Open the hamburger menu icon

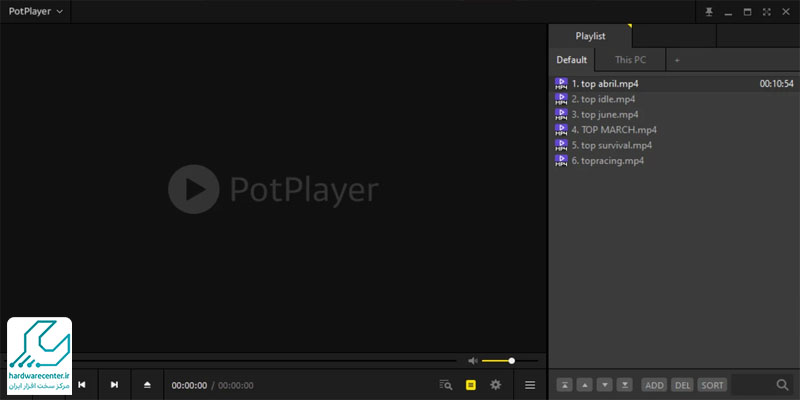pyautogui.click(x=530, y=385)
